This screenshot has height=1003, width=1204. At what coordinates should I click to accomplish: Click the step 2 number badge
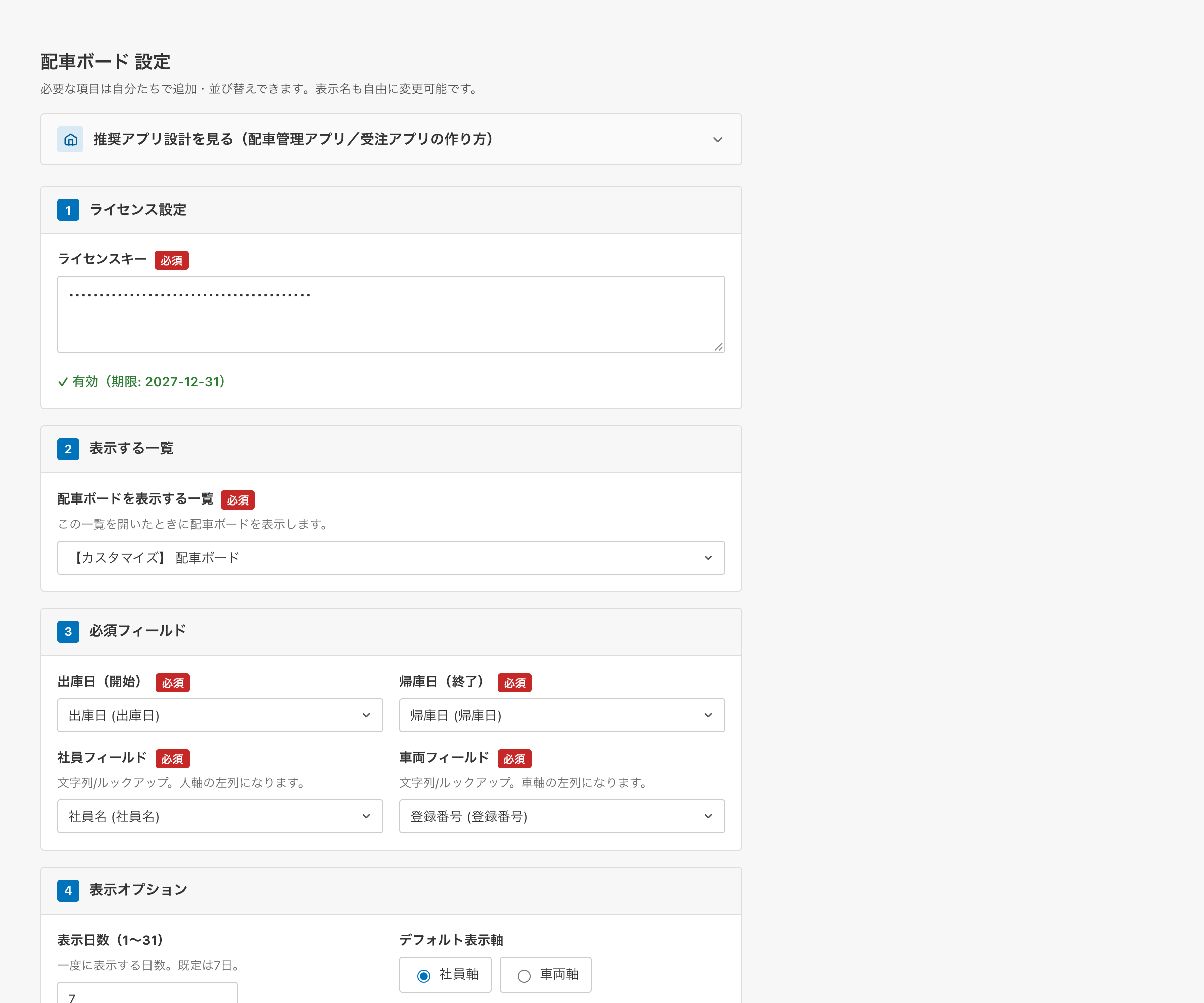pyautogui.click(x=68, y=449)
